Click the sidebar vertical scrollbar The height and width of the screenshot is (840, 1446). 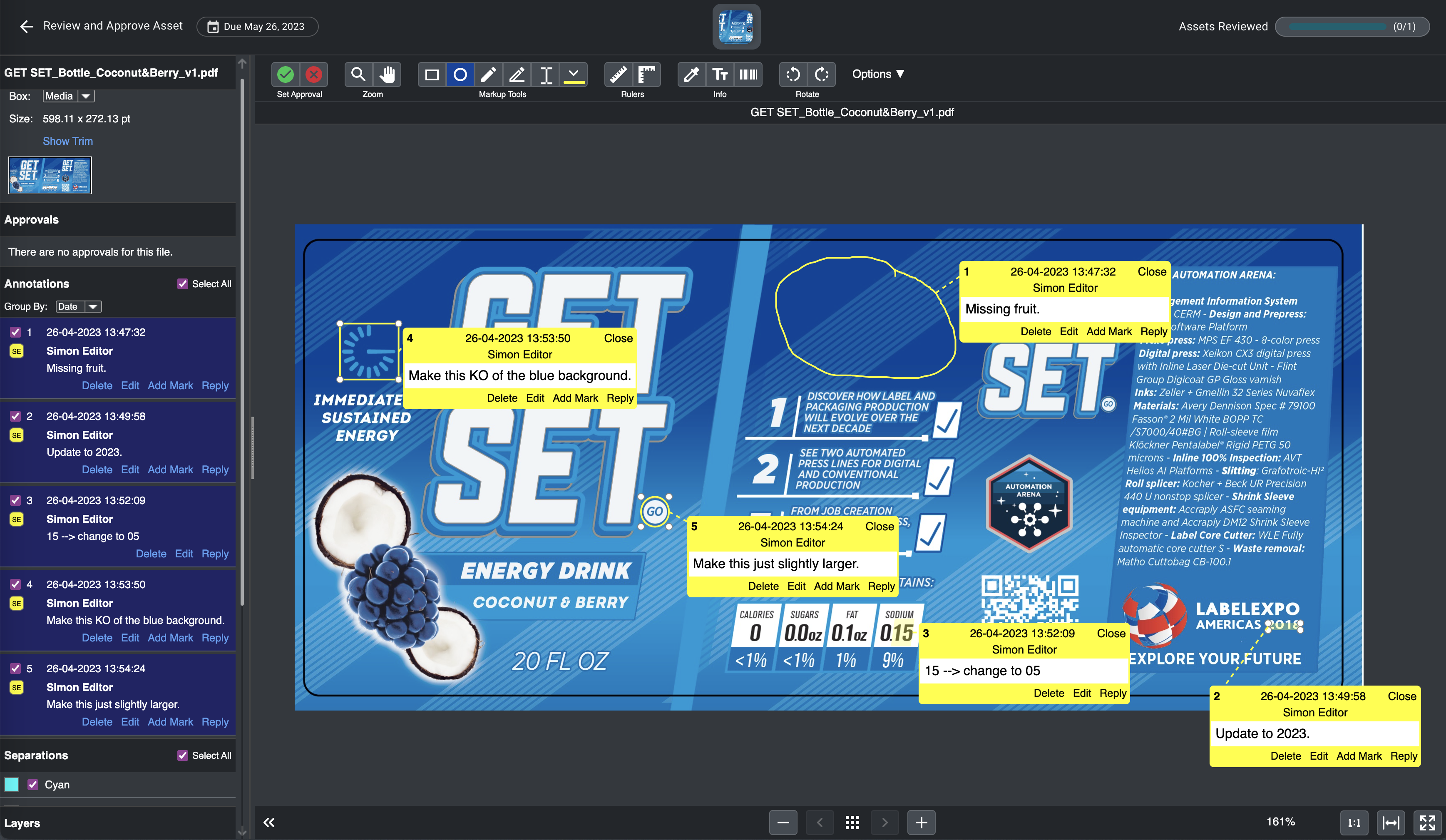point(242,342)
